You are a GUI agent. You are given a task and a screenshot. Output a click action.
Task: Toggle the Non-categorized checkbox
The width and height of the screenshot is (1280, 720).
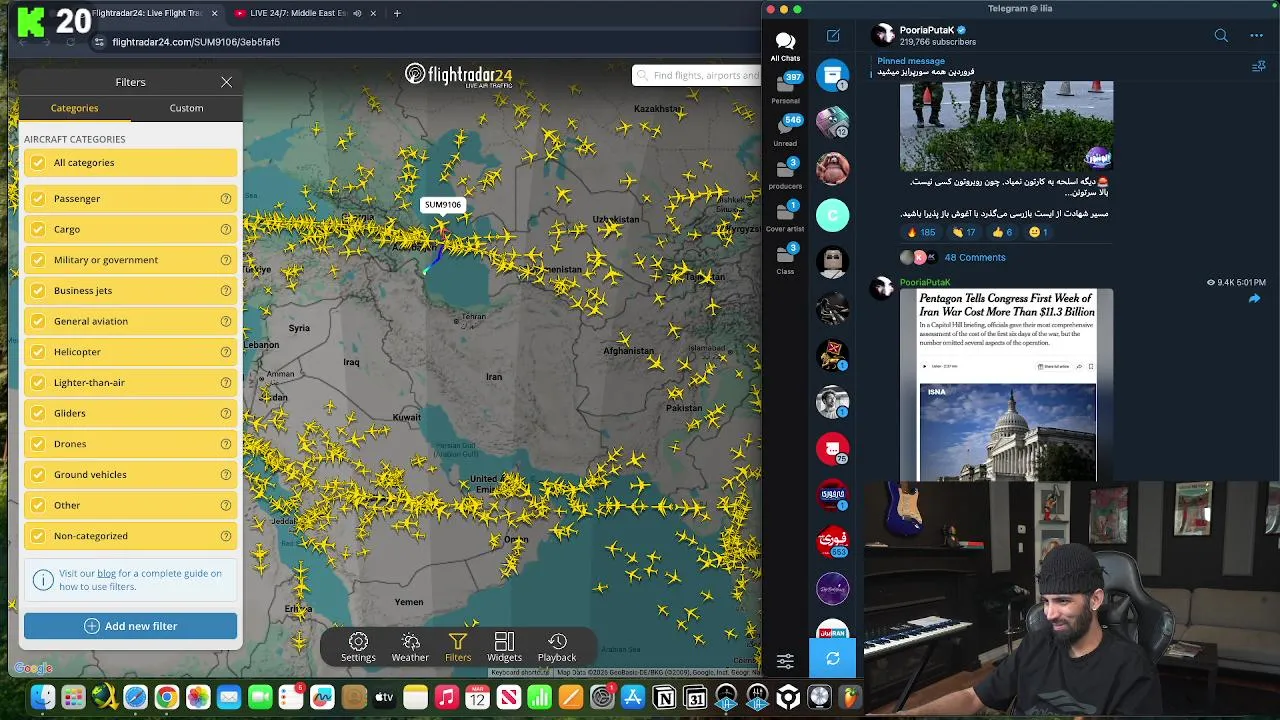tap(38, 536)
